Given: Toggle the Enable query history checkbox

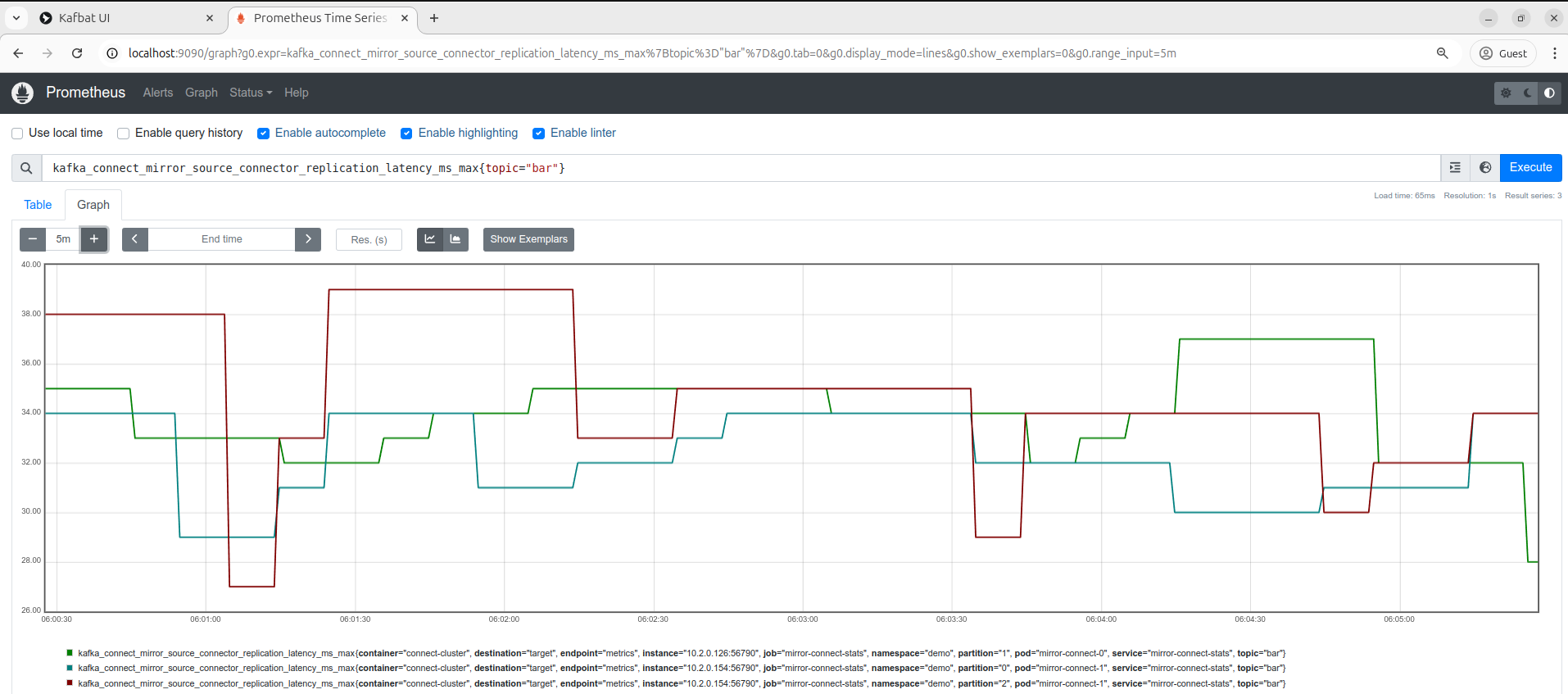Looking at the screenshot, I should click(x=124, y=134).
